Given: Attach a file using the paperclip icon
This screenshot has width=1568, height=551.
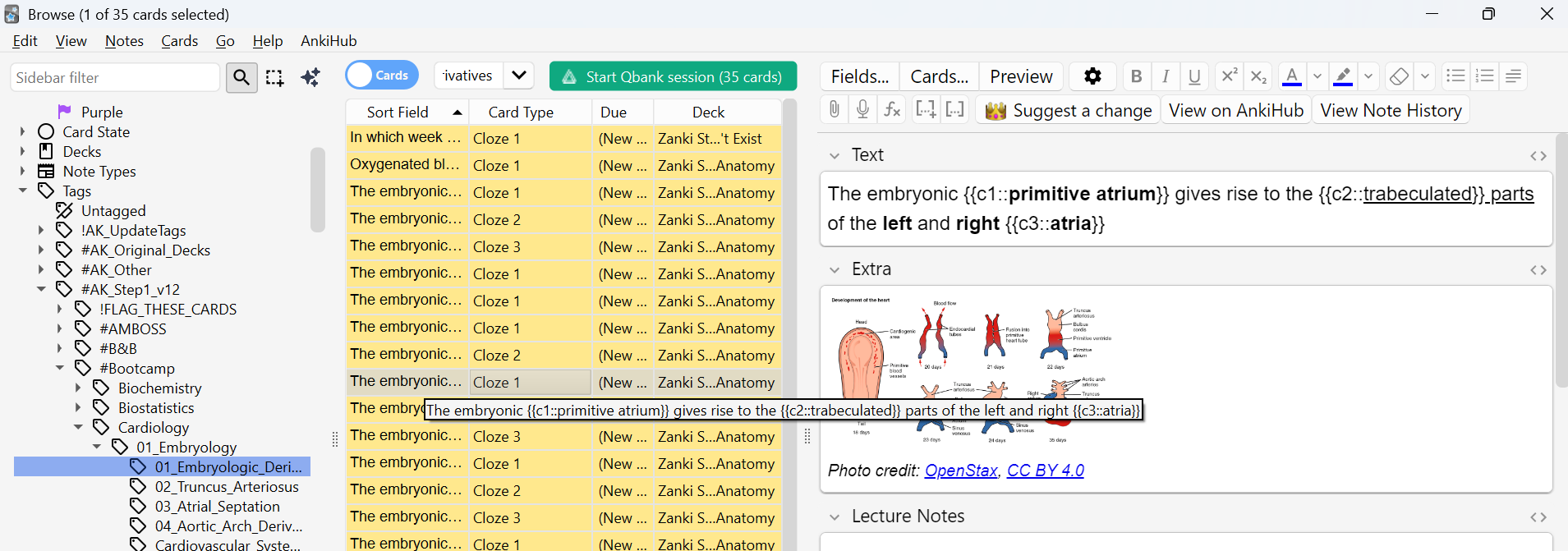Looking at the screenshot, I should [834, 109].
